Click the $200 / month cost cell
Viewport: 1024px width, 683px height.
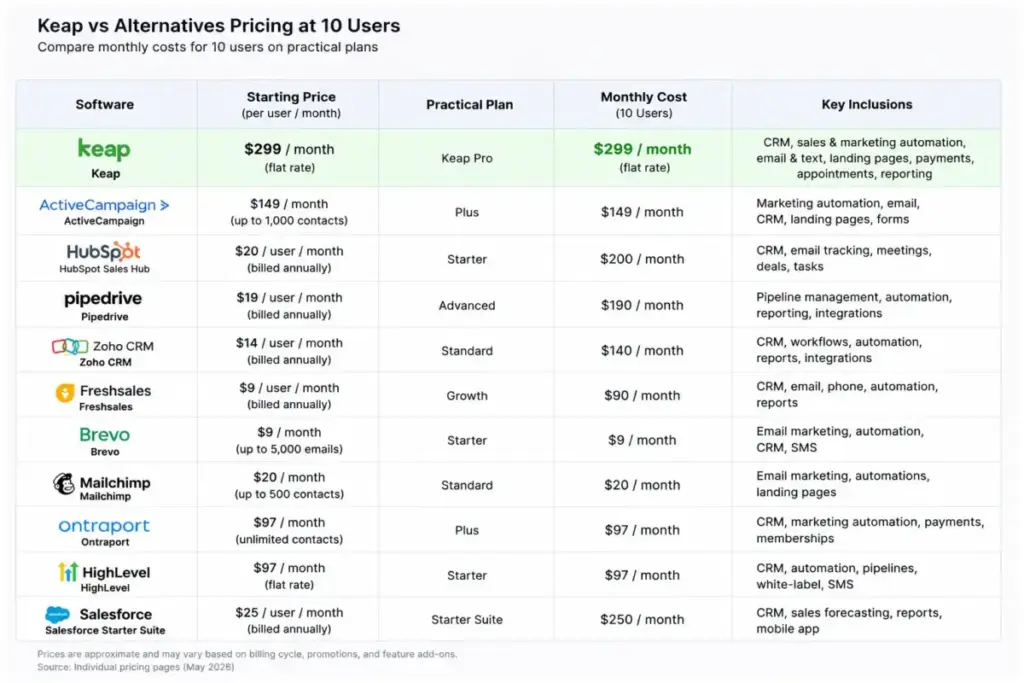click(642, 259)
